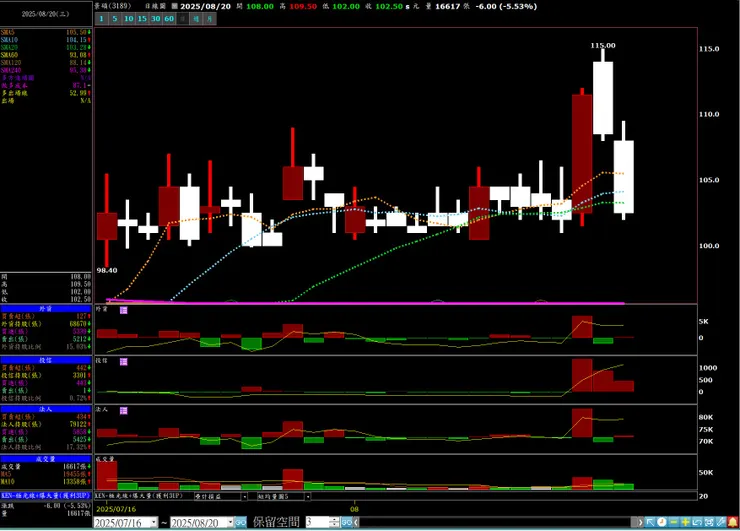Click the 98.40 low price label
Image resolution: width=740 pixels, height=531 pixels.
coord(107,270)
